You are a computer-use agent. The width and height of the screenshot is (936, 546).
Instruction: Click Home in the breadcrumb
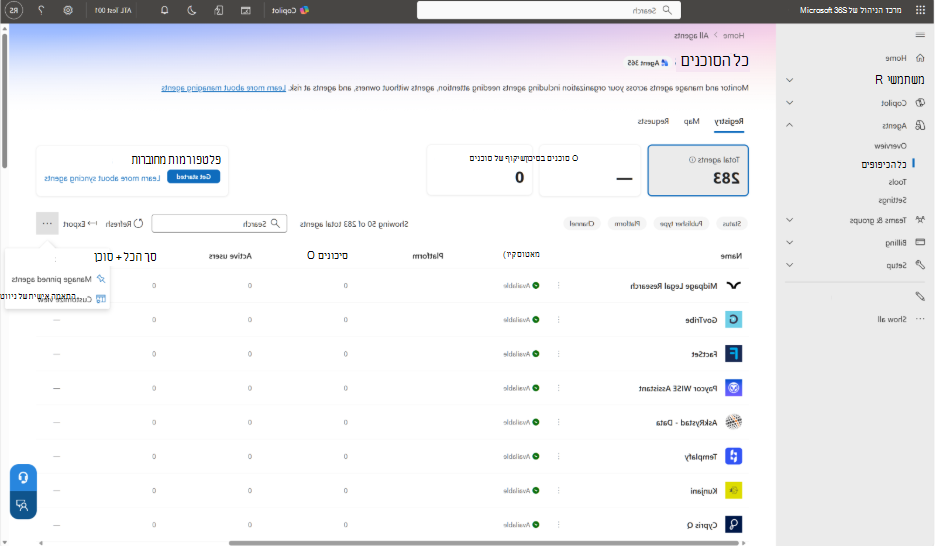click(x=734, y=35)
